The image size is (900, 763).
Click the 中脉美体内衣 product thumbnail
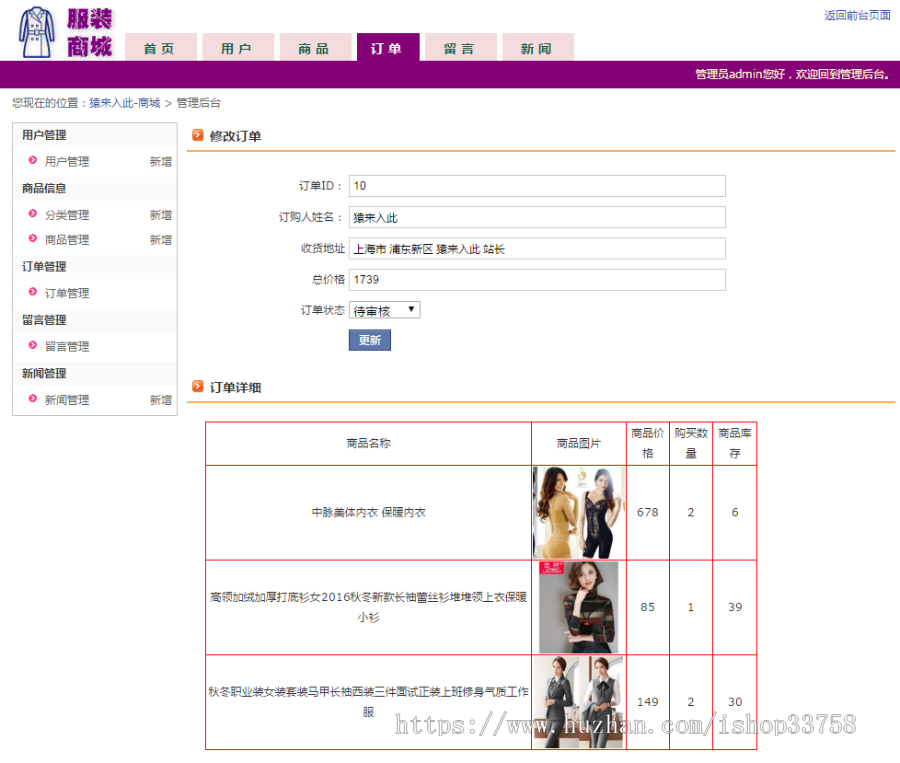point(577,512)
